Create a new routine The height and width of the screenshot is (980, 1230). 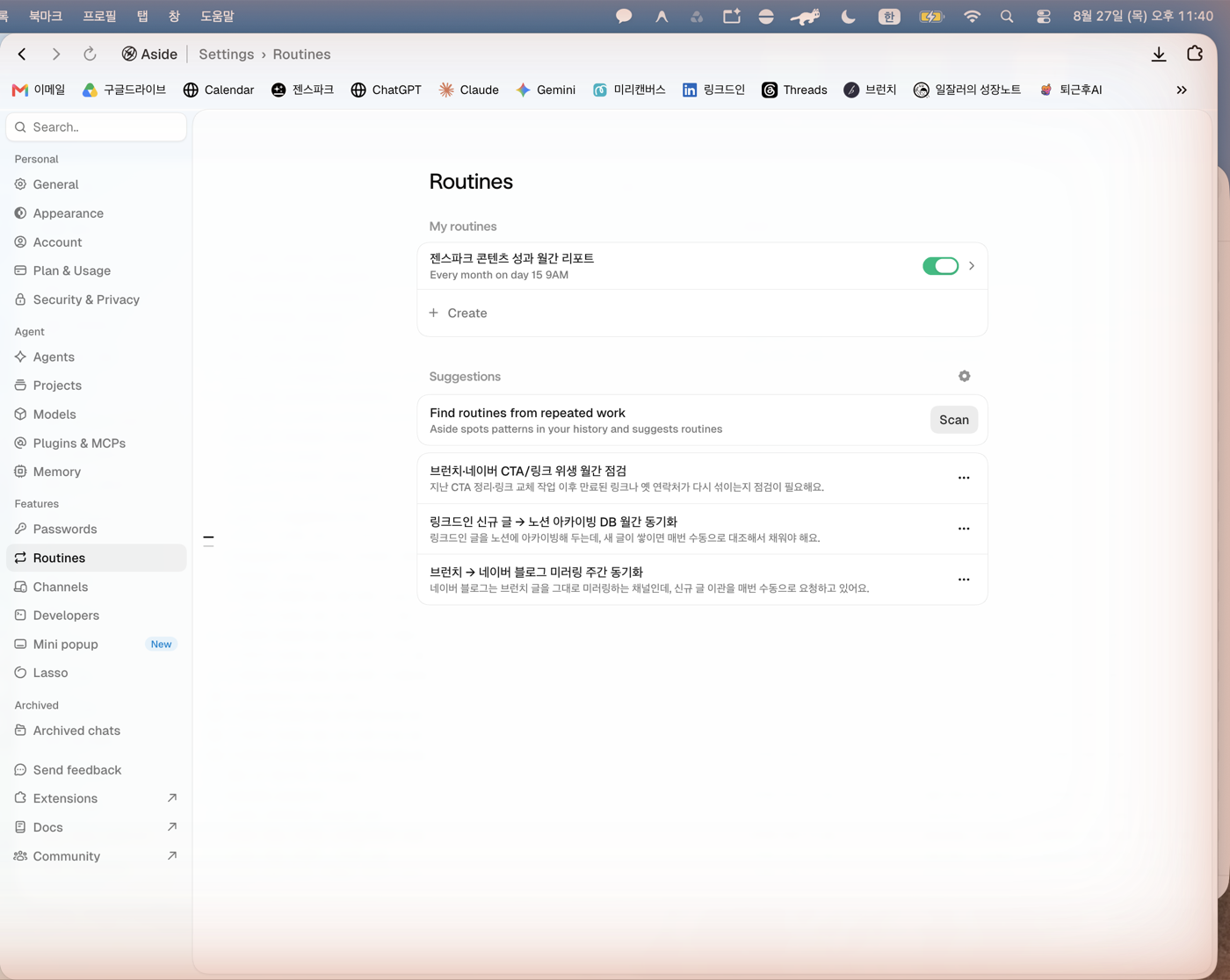[x=702, y=313]
